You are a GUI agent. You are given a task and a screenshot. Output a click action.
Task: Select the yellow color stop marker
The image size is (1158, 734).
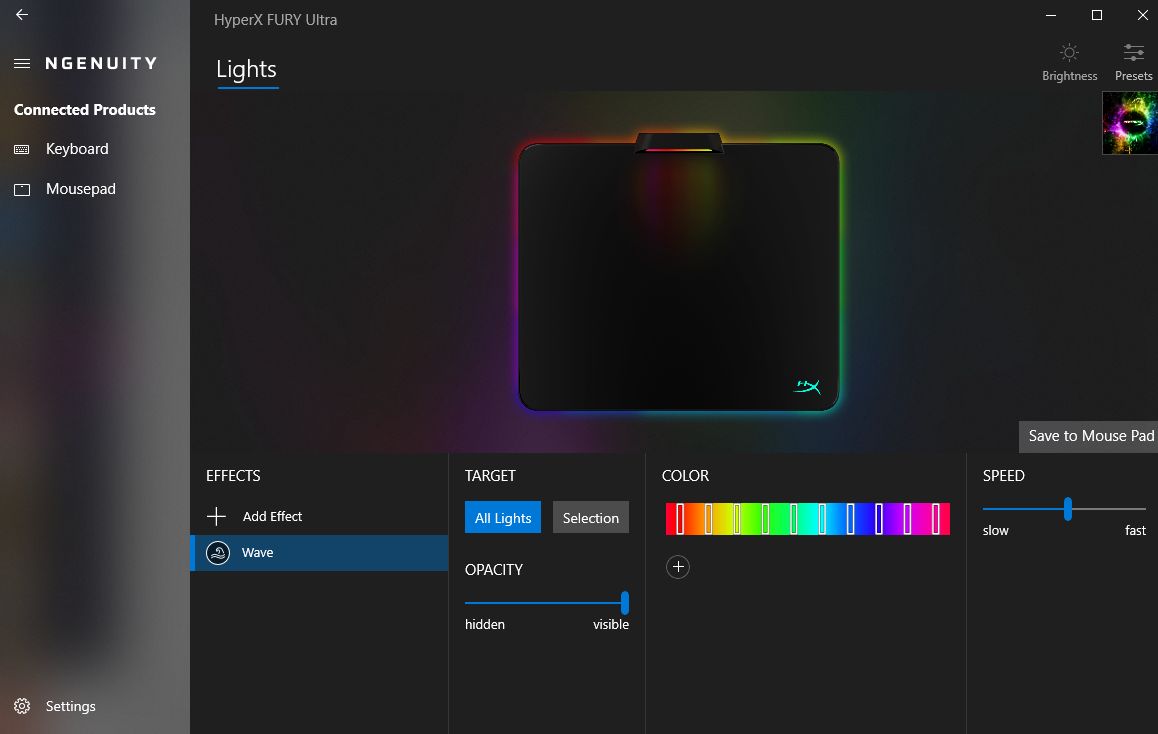(737, 519)
